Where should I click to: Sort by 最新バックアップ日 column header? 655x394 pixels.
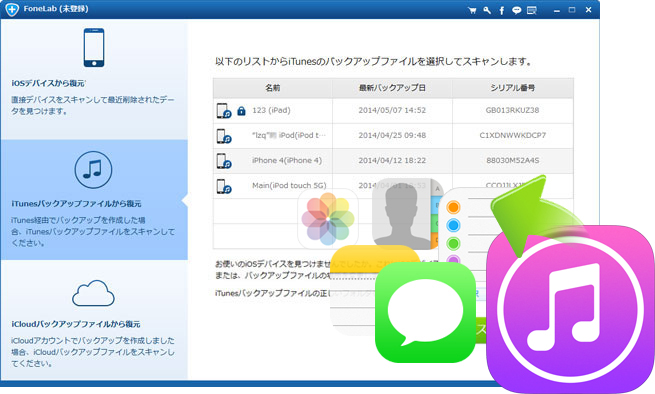(392, 88)
